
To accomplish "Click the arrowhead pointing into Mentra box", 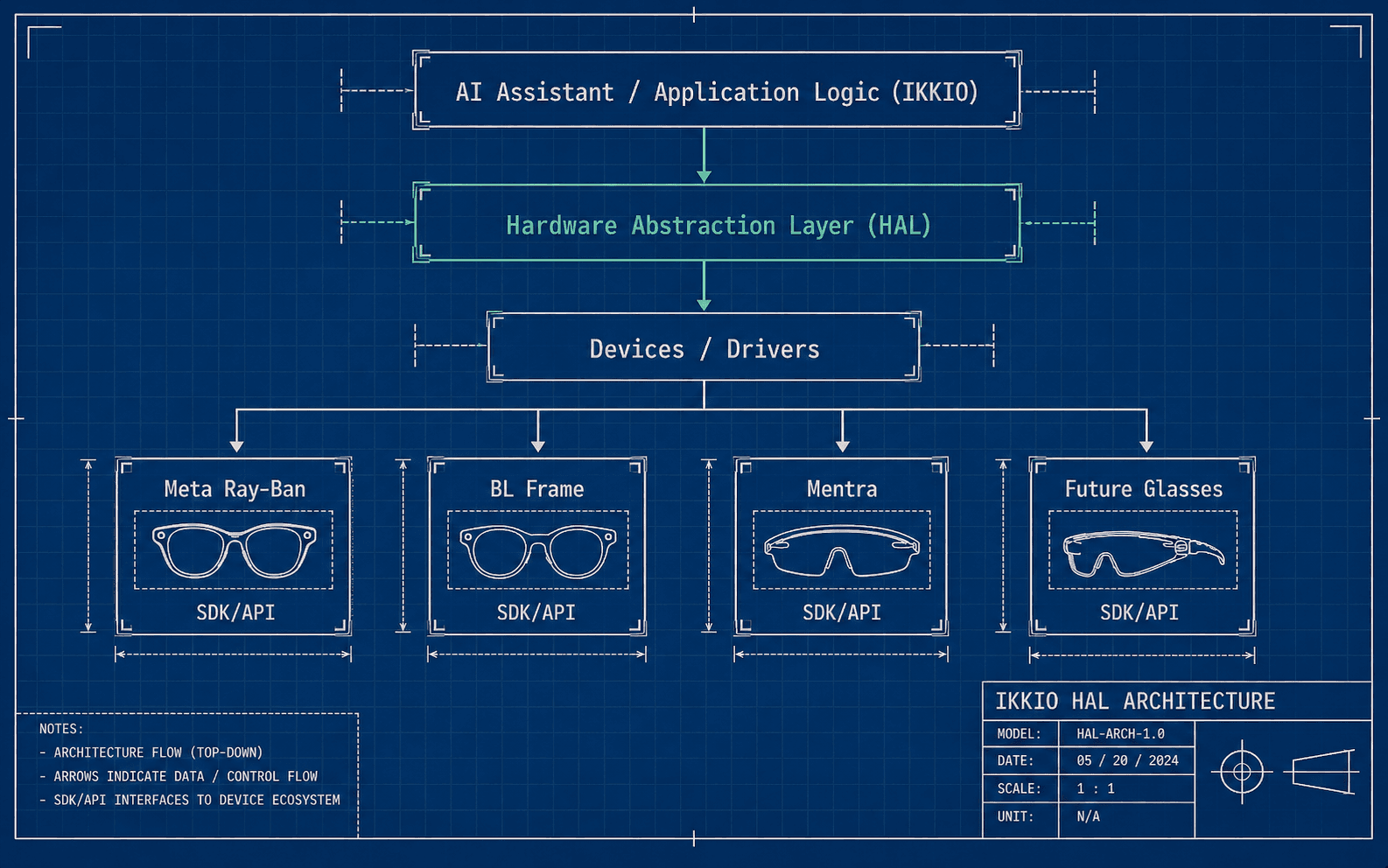I will point(842,446).
